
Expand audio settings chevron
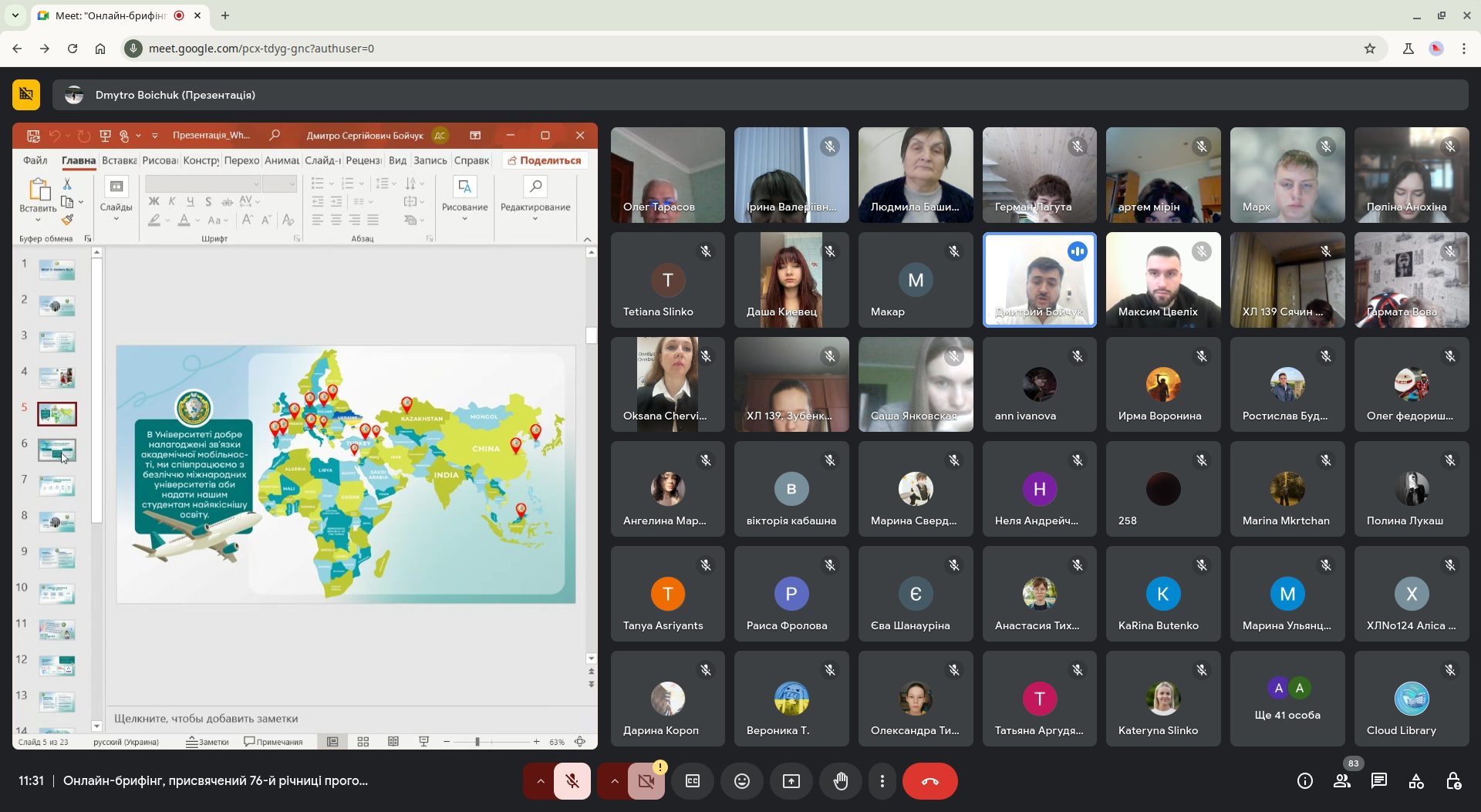click(540, 781)
